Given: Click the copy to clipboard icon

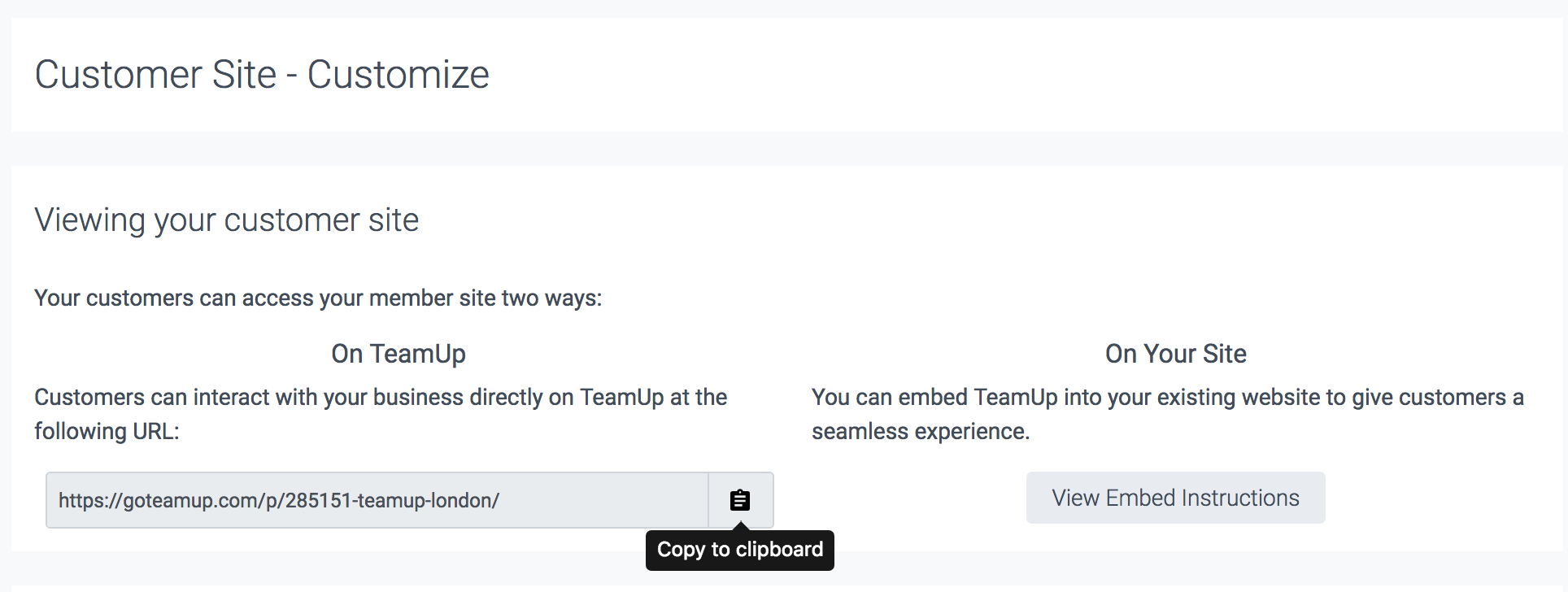Looking at the screenshot, I should point(739,500).
